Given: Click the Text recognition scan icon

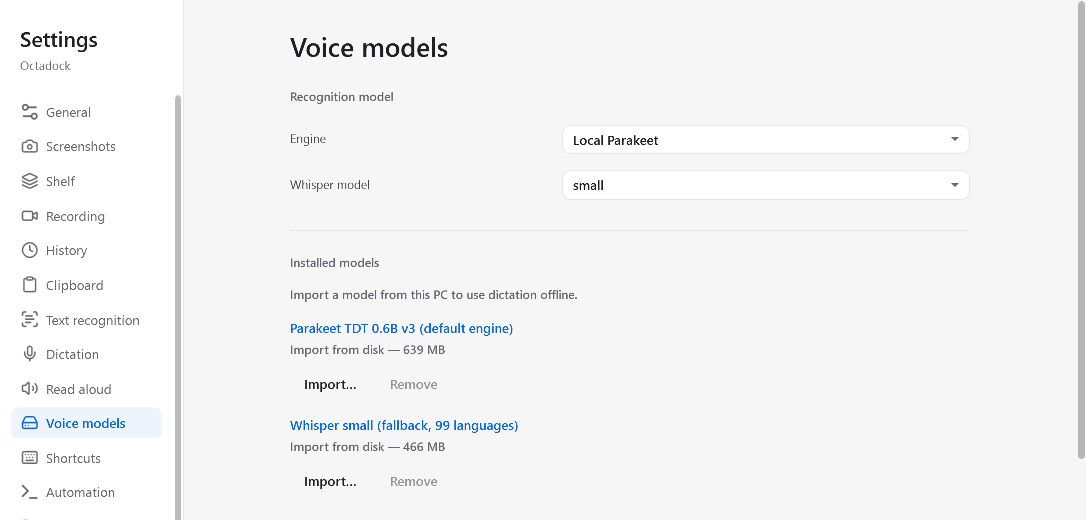Looking at the screenshot, I should [29, 320].
